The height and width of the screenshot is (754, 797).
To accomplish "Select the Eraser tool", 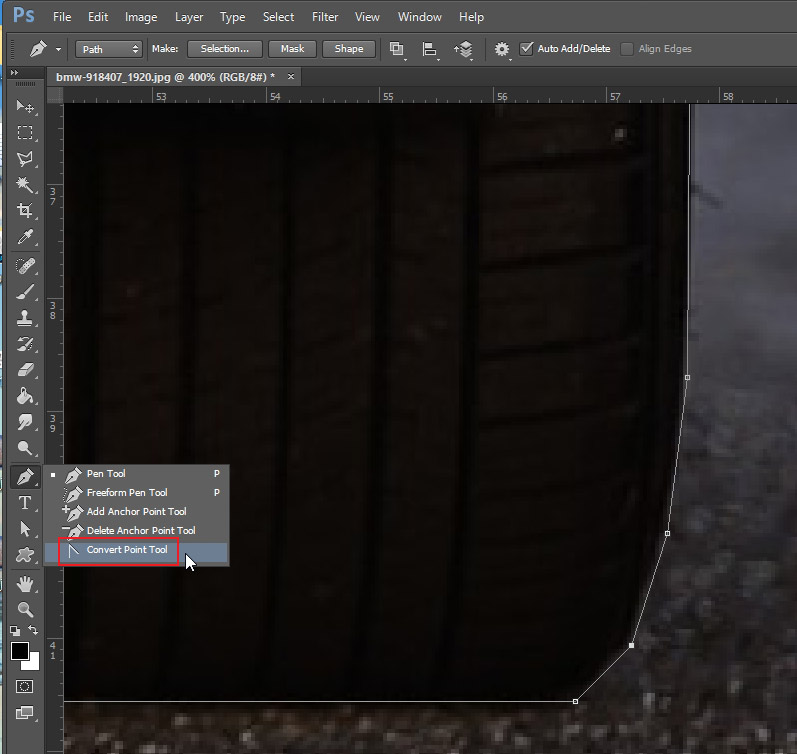I will click(x=25, y=370).
